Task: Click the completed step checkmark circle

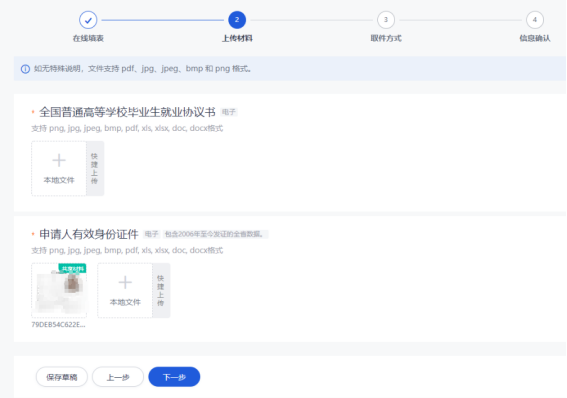Action: tap(88, 20)
